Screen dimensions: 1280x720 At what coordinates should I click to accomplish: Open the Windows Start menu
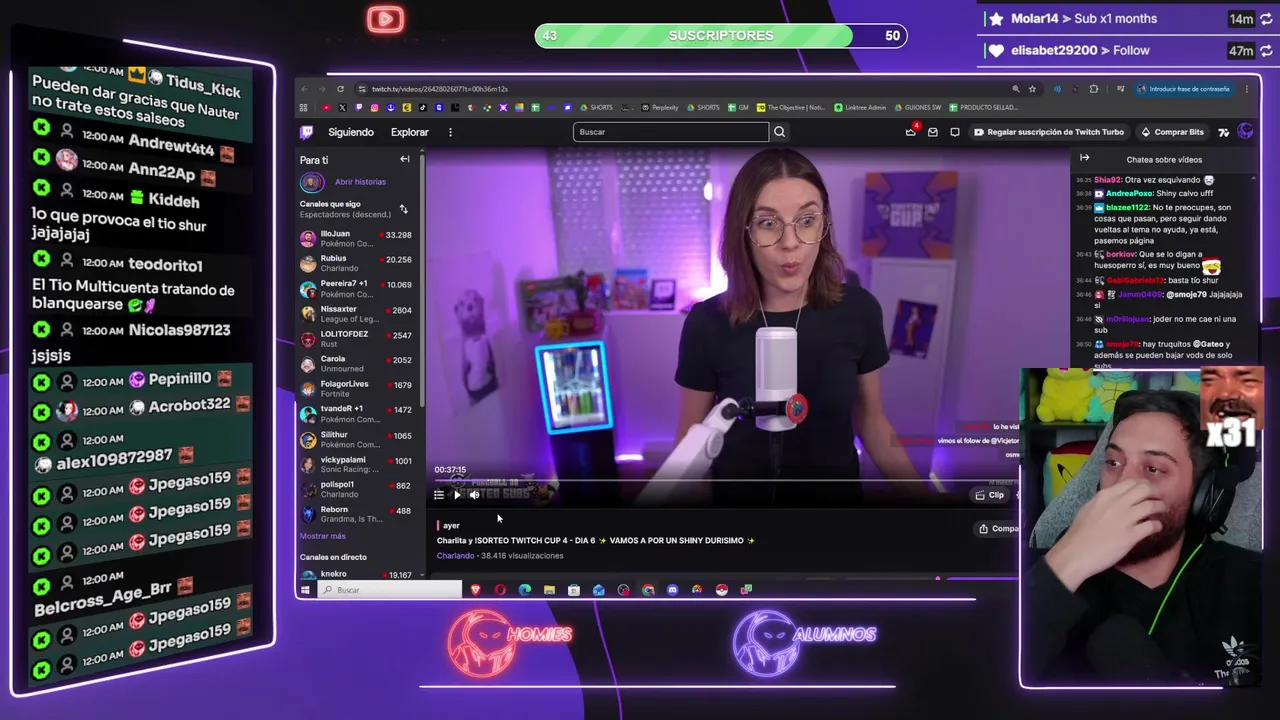point(303,590)
